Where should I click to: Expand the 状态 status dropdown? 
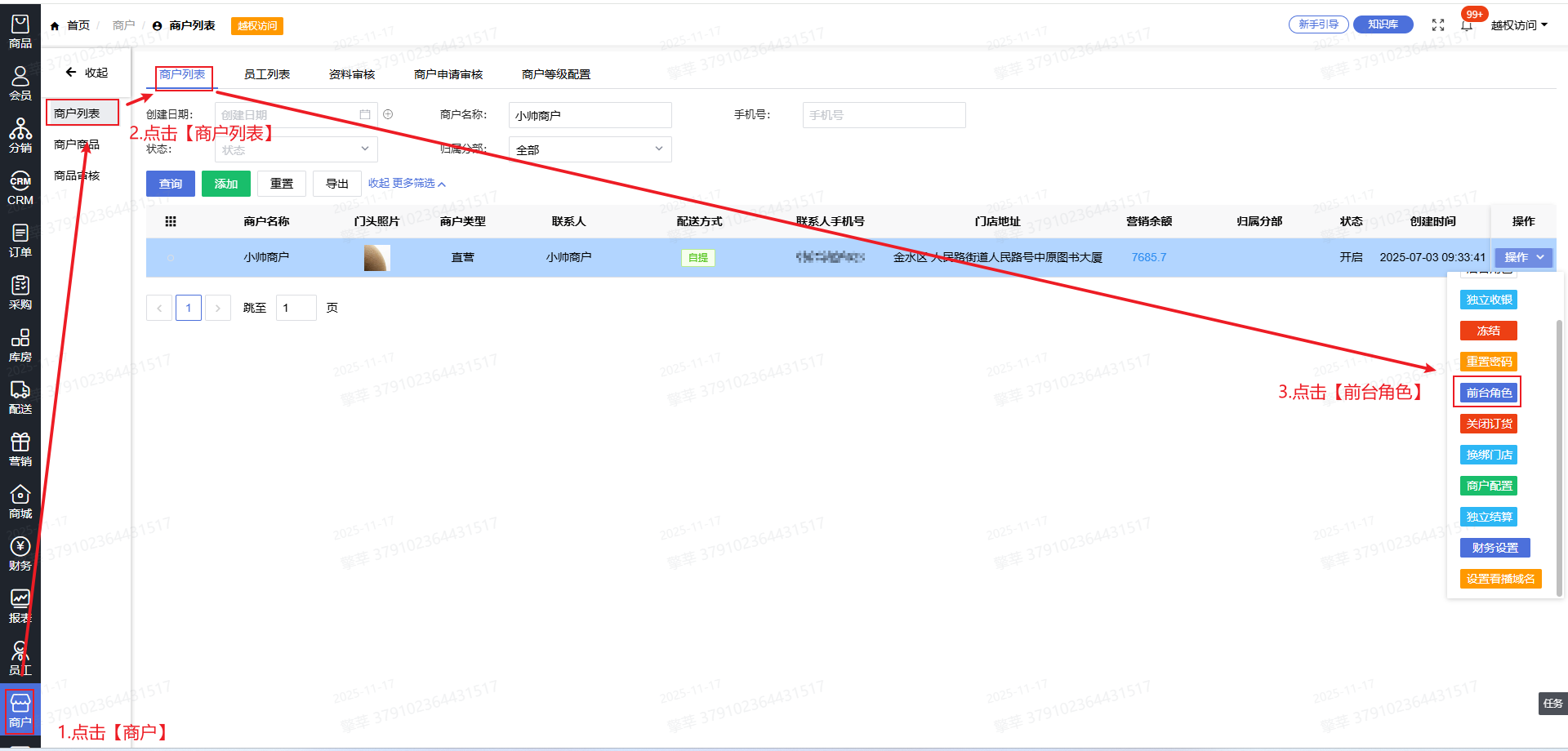point(296,149)
